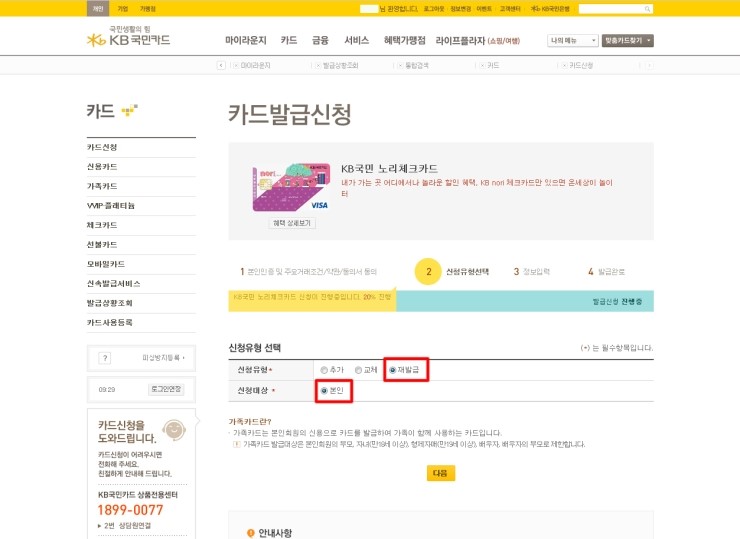The image size is (740, 539).
Task: Open the 카드 main menu
Action: click(289, 41)
